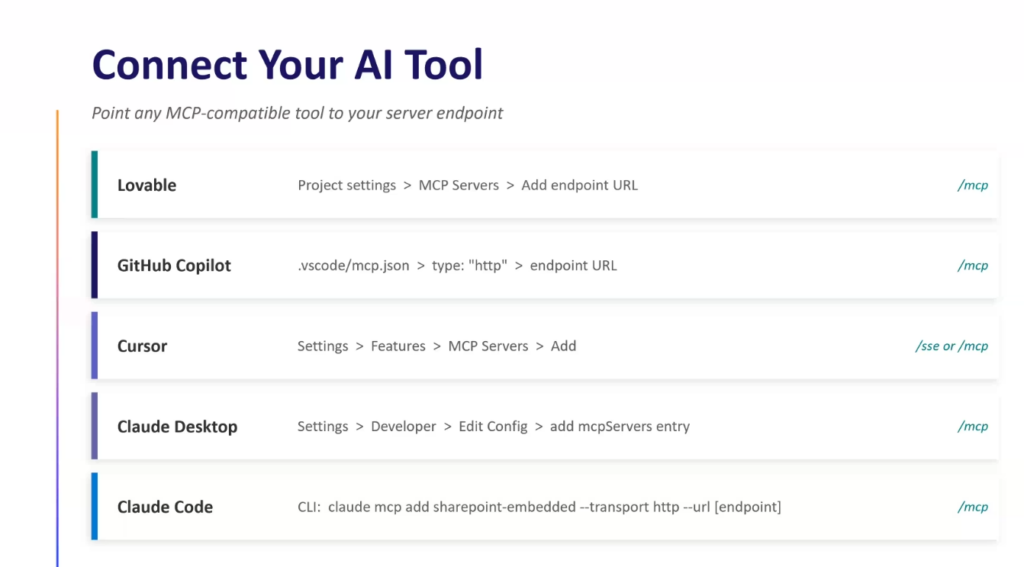Click the MCP-compatible tool subtitle text

coord(297,113)
